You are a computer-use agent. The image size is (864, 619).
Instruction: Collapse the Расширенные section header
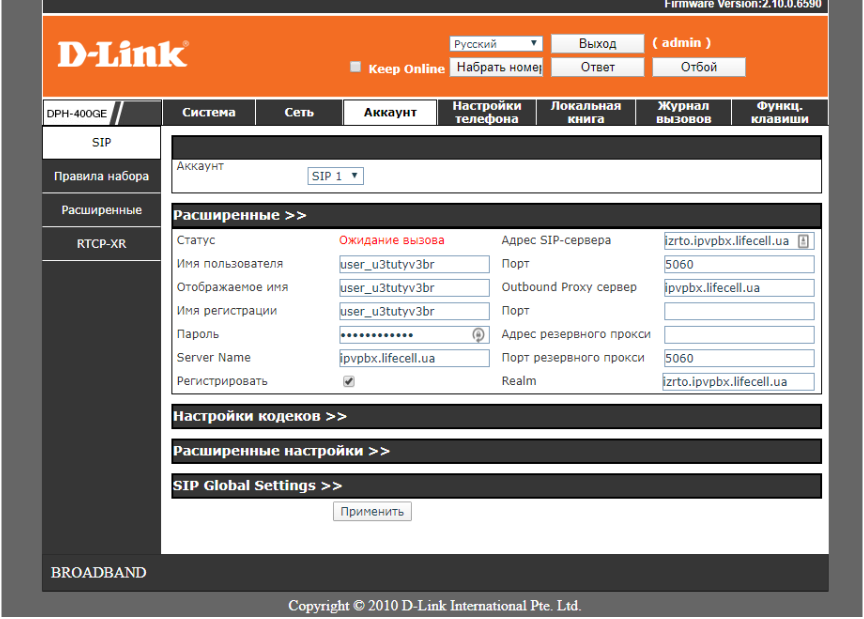tap(496, 216)
